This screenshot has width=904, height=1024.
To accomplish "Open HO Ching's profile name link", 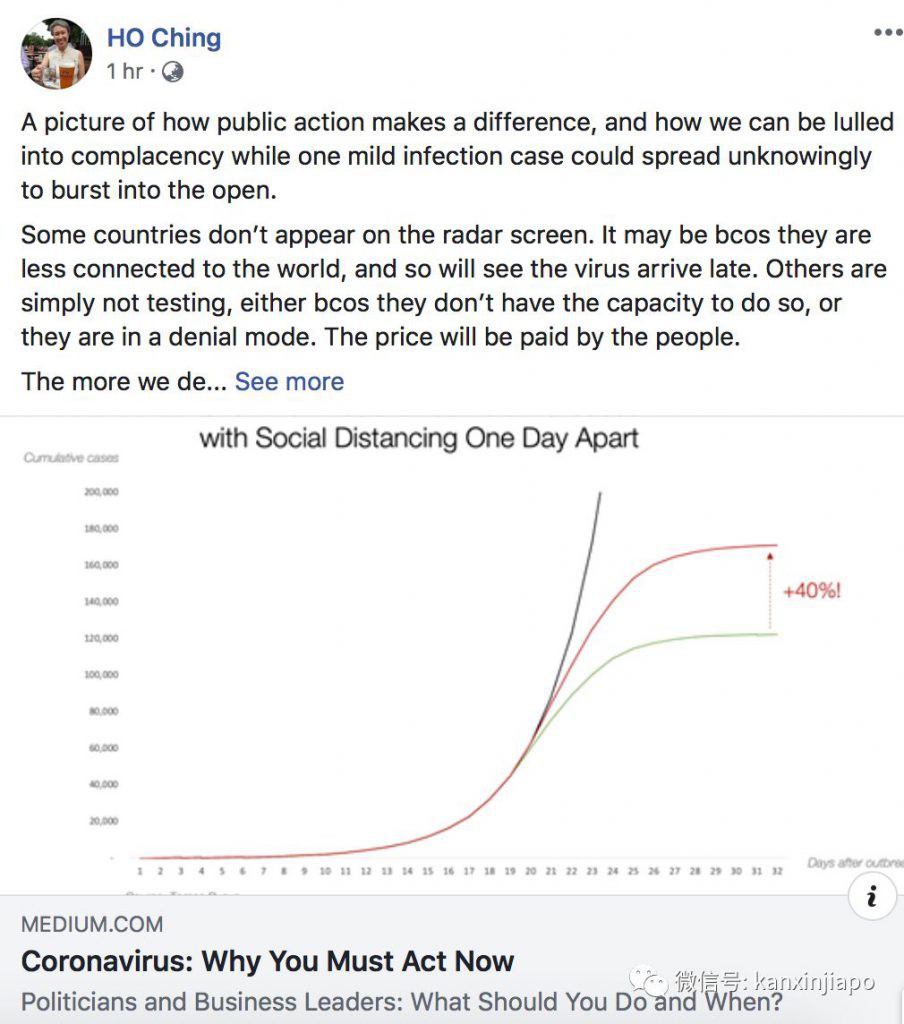I will coord(164,38).
